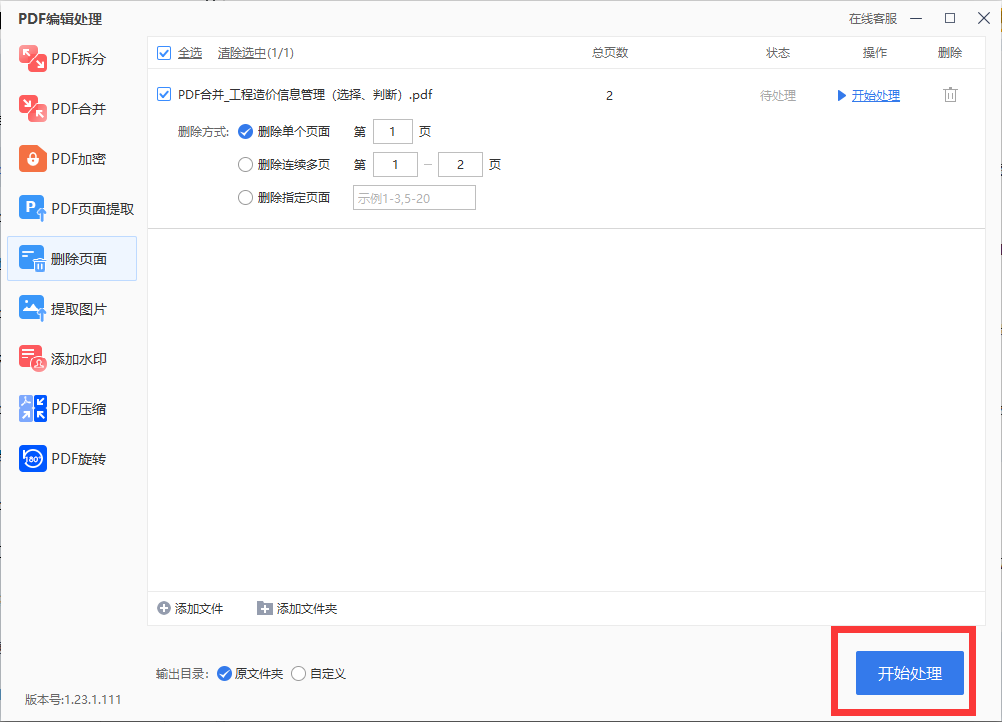Click the blue 开始处理 button at bottom
Image resolution: width=1002 pixels, height=722 pixels.
(909, 673)
